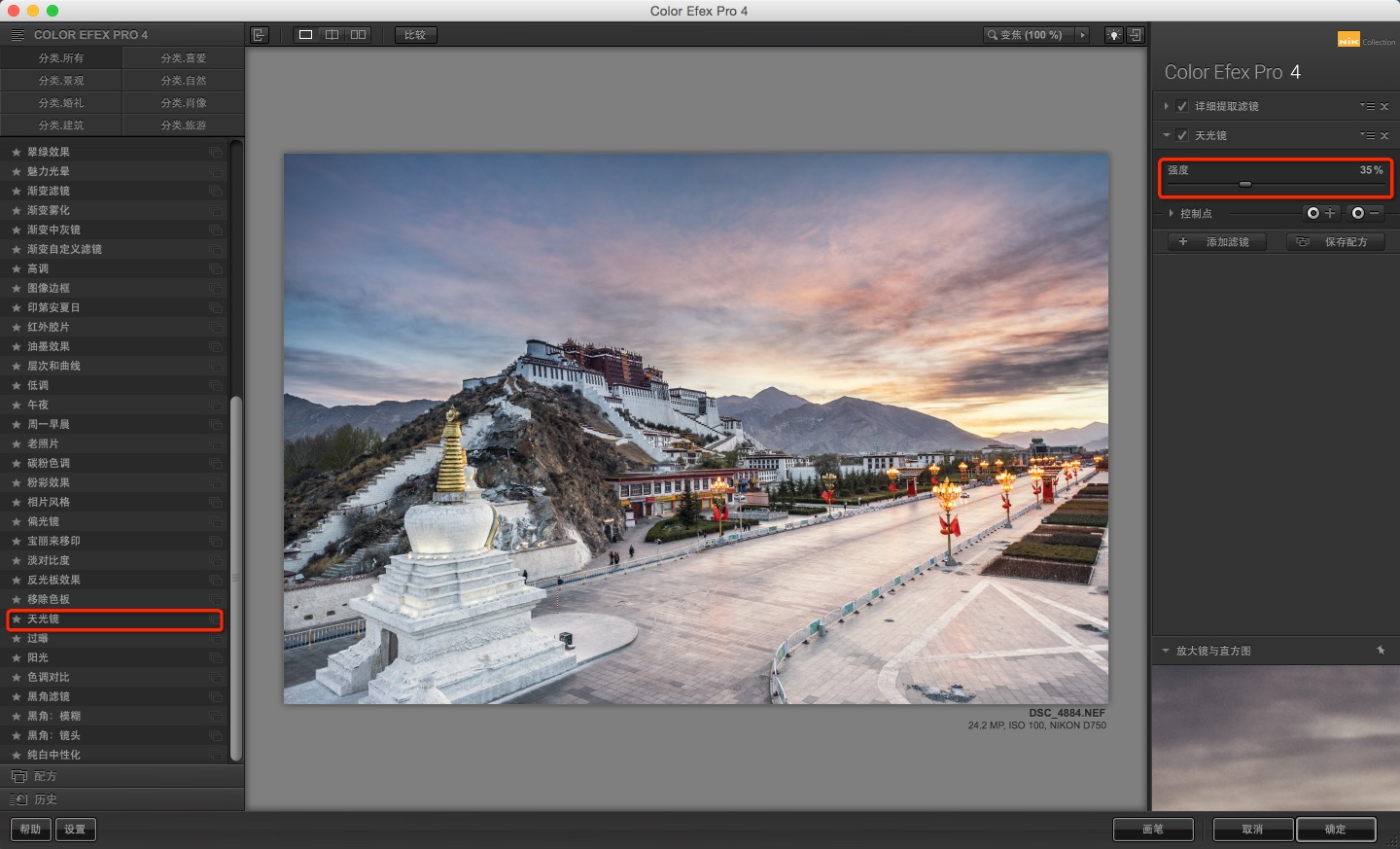Expand the 配方 recipes section
The image size is (1400, 849).
[122, 776]
